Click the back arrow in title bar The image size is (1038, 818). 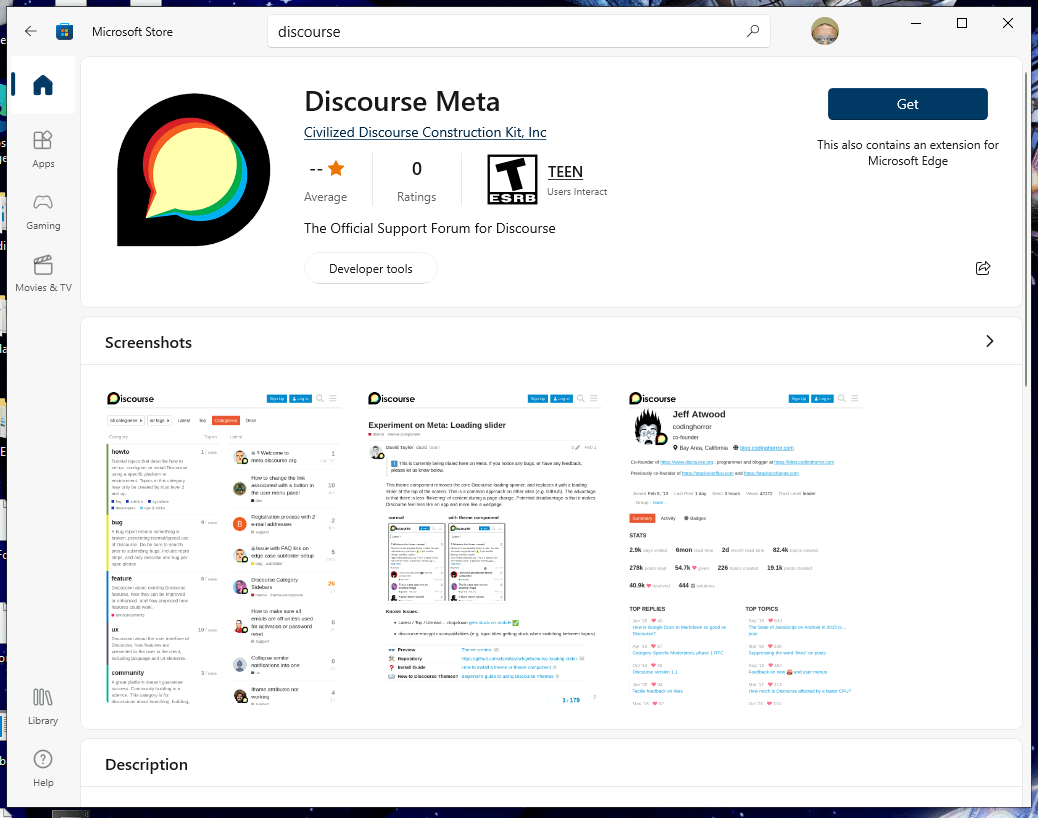click(x=31, y=31)
